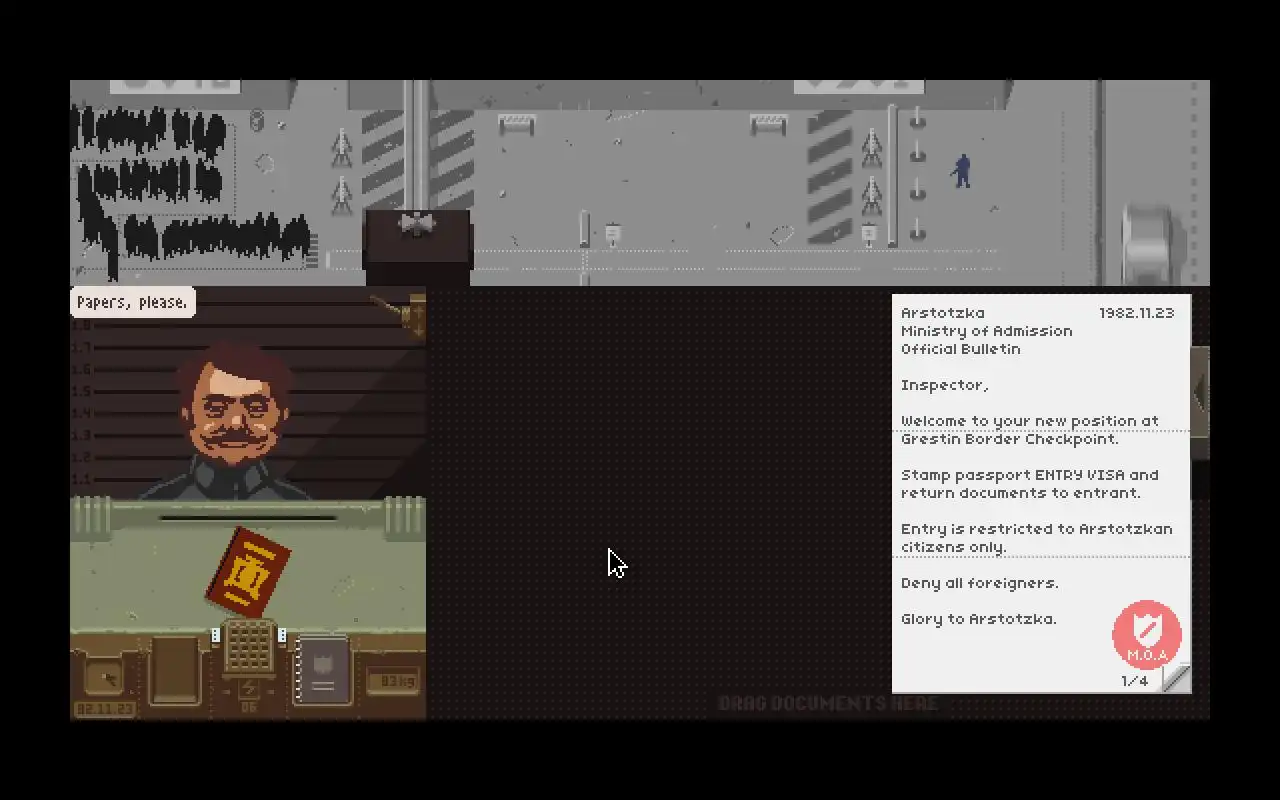
Task: Pull out the stamp bar tab on right edge
Action: (1200, 390)
